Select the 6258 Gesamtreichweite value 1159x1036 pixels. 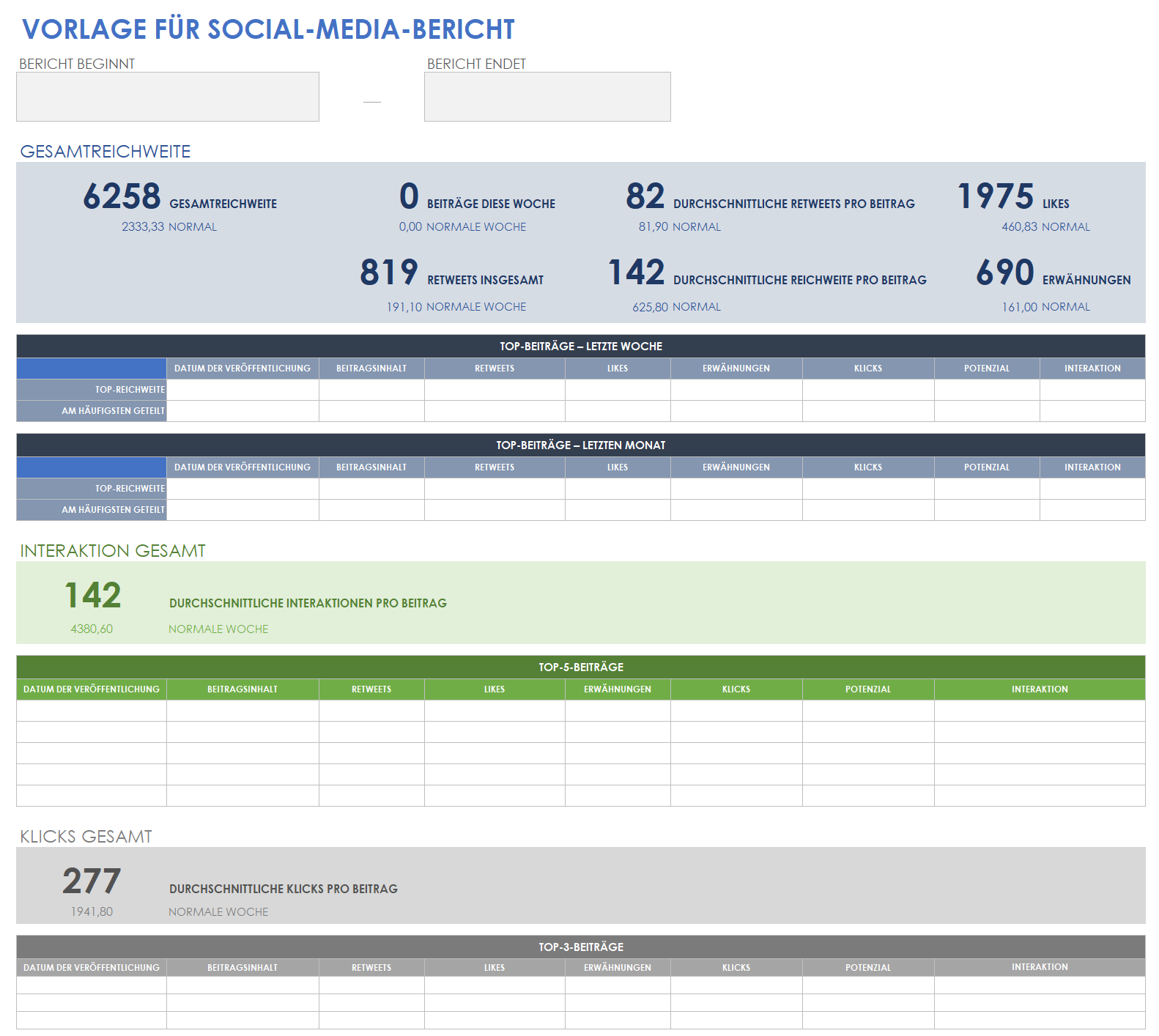122,196
